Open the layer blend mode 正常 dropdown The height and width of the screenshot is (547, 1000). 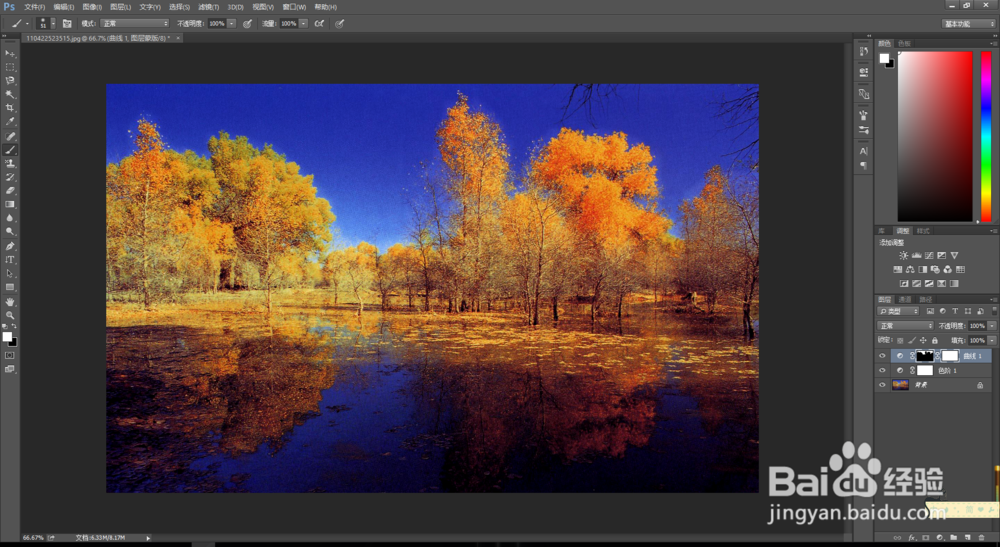coord(905,326)
